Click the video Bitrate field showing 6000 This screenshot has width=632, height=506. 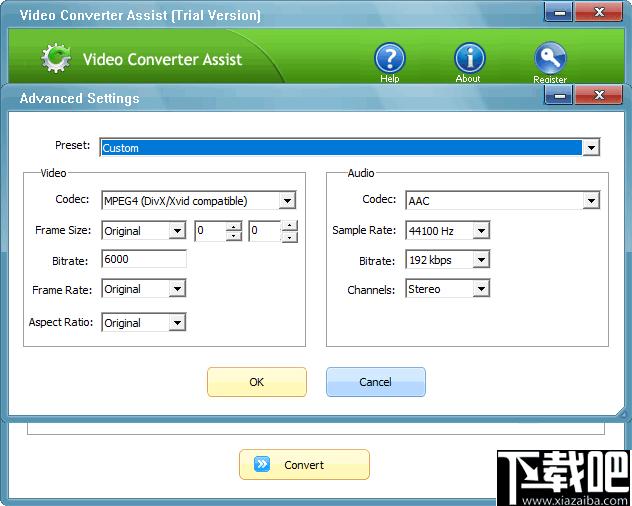[x=144, y=259]
